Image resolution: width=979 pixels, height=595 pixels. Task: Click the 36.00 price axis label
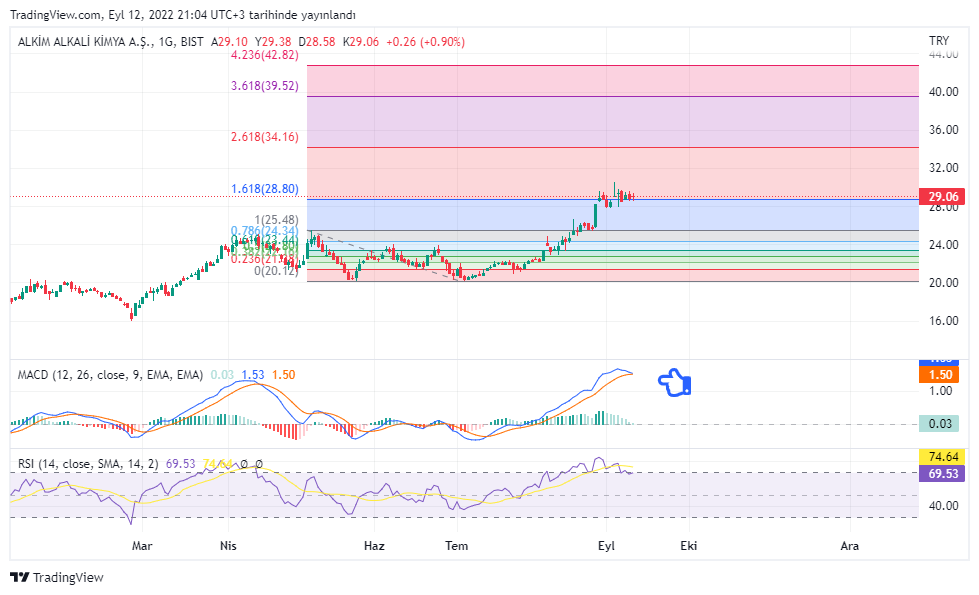coord(943,130)
